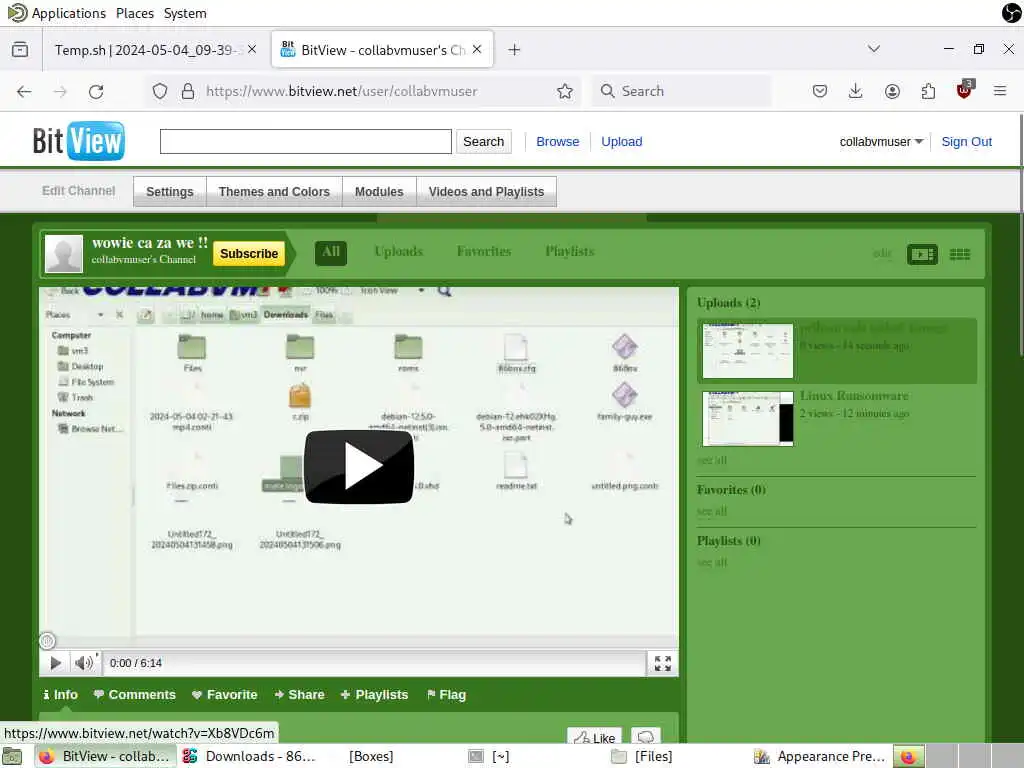This screenshot has height=768, width=1024.
Task: Open Themes and Colors tab
Action: 274,191
